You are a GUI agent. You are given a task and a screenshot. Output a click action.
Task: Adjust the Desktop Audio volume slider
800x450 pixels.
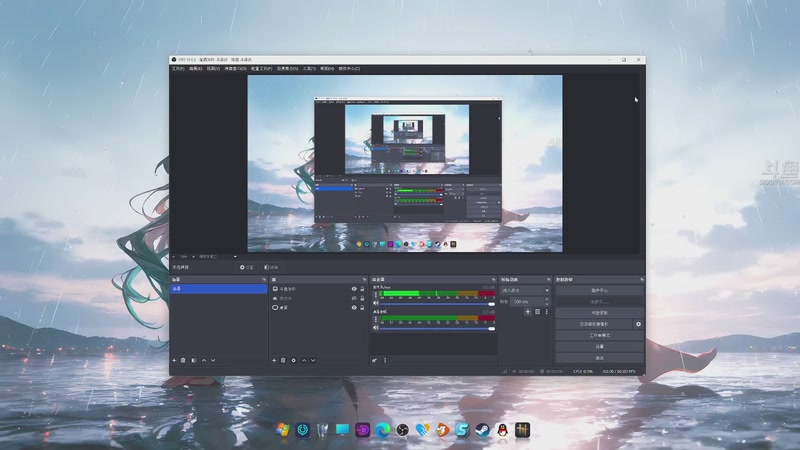coord(438,329)
